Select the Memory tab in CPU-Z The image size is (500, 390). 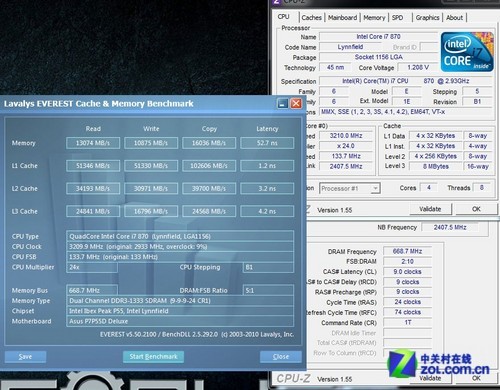[374, 18]
